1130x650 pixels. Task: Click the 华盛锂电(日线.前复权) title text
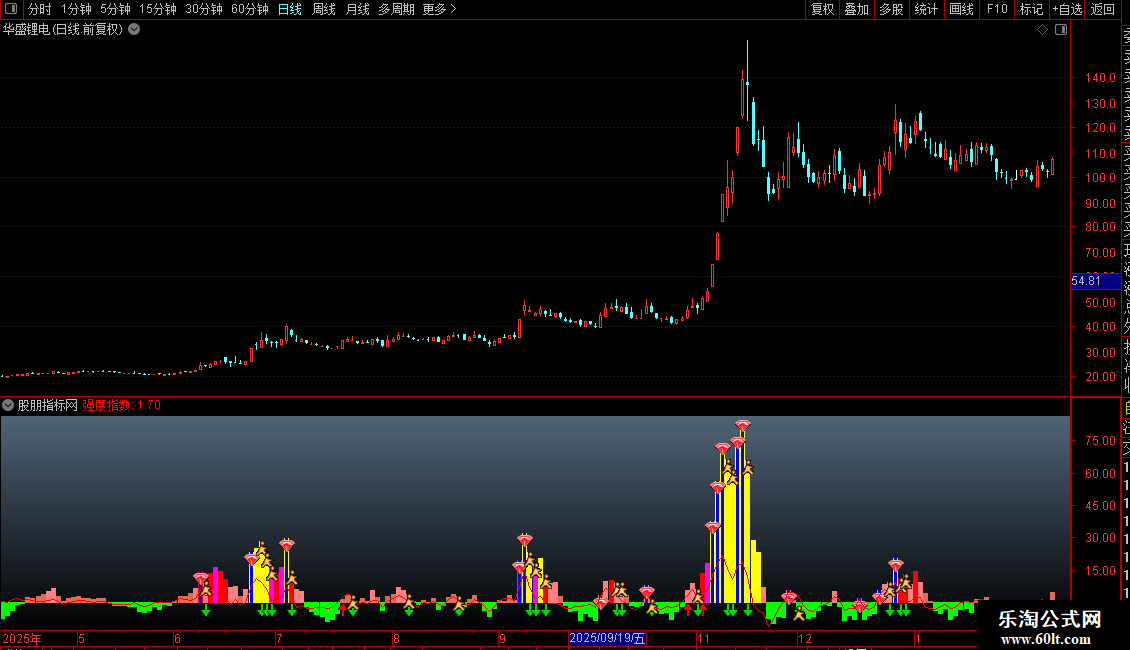(63, 30)
